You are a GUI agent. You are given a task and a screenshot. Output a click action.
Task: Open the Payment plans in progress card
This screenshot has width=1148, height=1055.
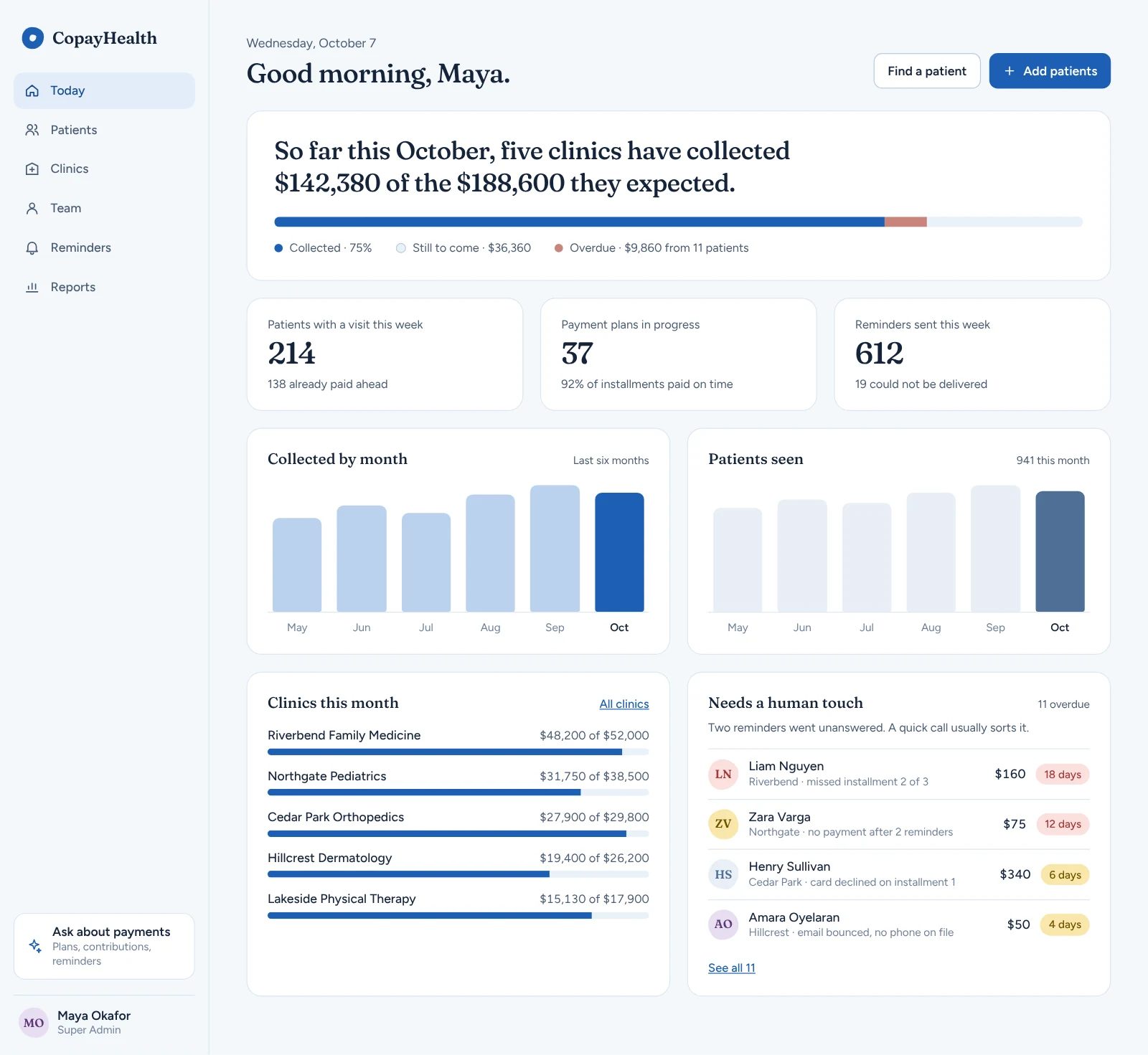pos(679,355)
